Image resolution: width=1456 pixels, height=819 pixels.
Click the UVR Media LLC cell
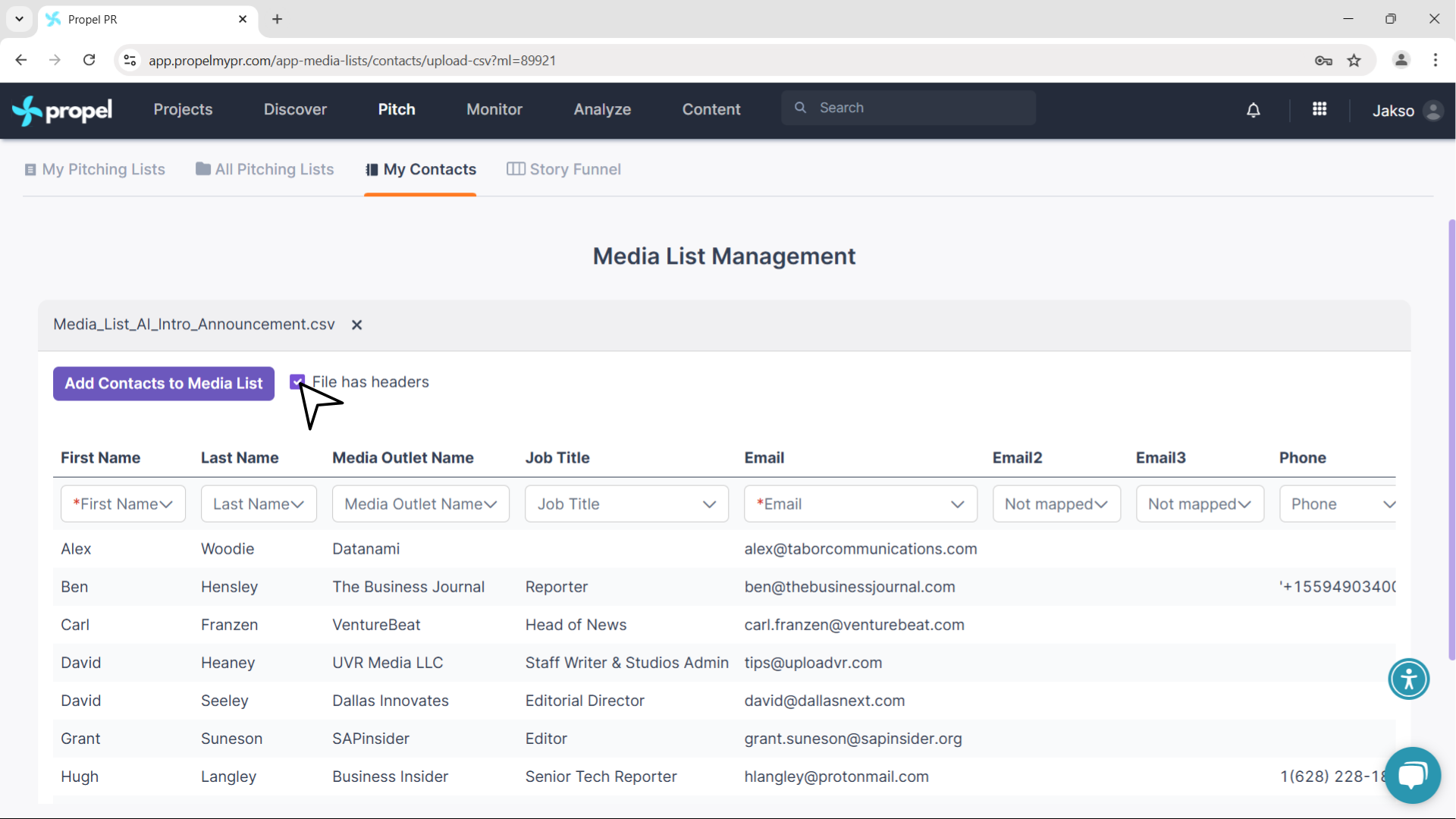[388, 663]
